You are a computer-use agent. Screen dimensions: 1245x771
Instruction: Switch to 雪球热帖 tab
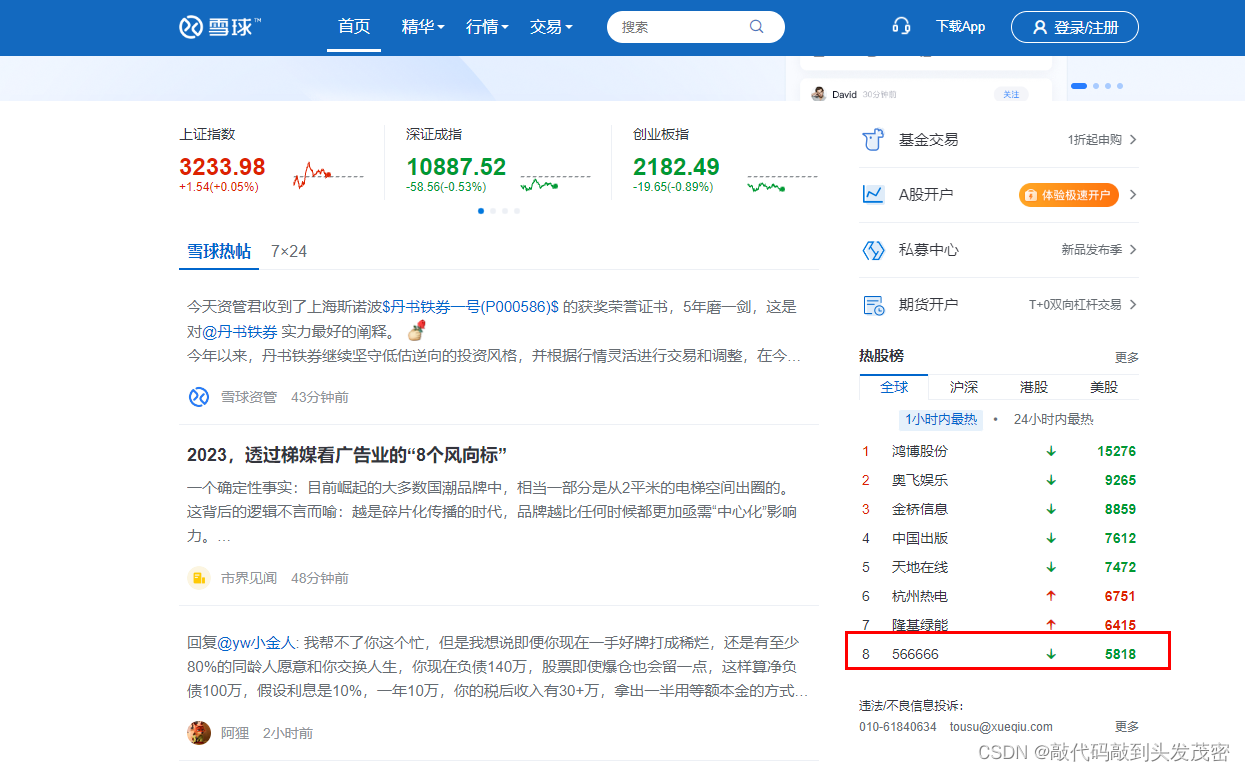(x=219, y=251)
